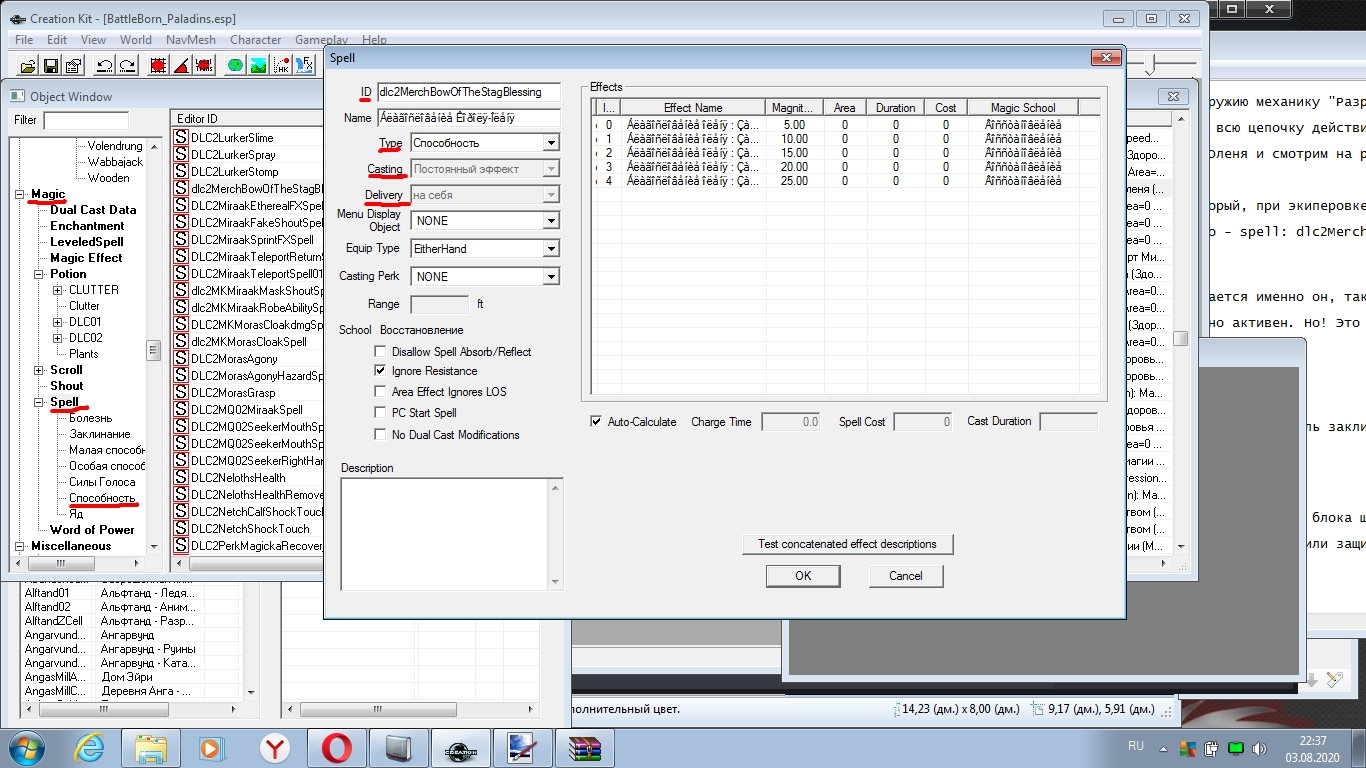Toggle Snap to Grid toolbar icon
This screenshot has height=768, width=1366.
pyautogui.click(x=158, y=66)
